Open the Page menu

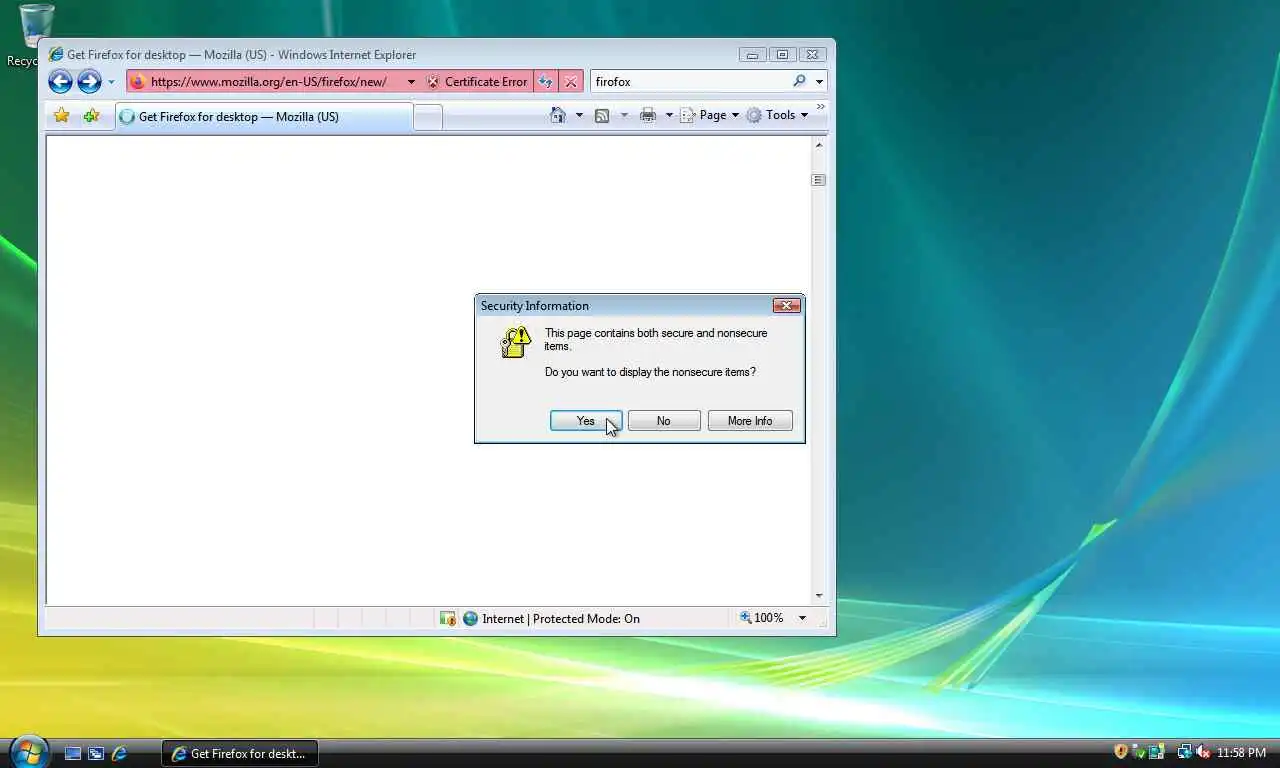pos(710,115)
